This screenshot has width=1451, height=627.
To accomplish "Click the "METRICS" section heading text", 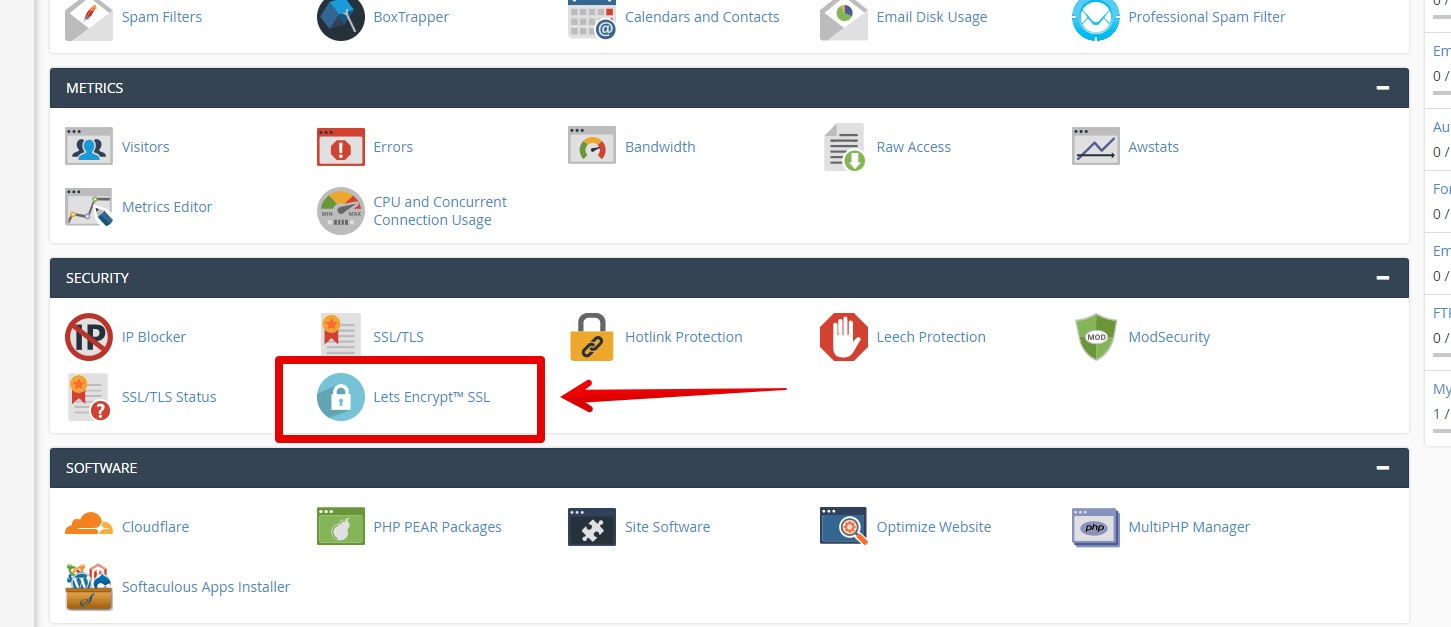I will 95,88.
